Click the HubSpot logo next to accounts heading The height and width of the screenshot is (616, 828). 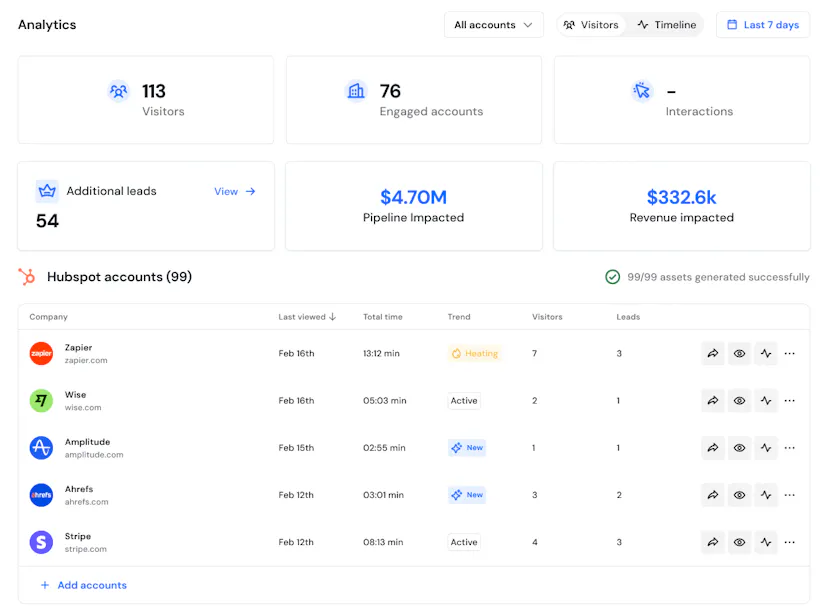(28, 277)
